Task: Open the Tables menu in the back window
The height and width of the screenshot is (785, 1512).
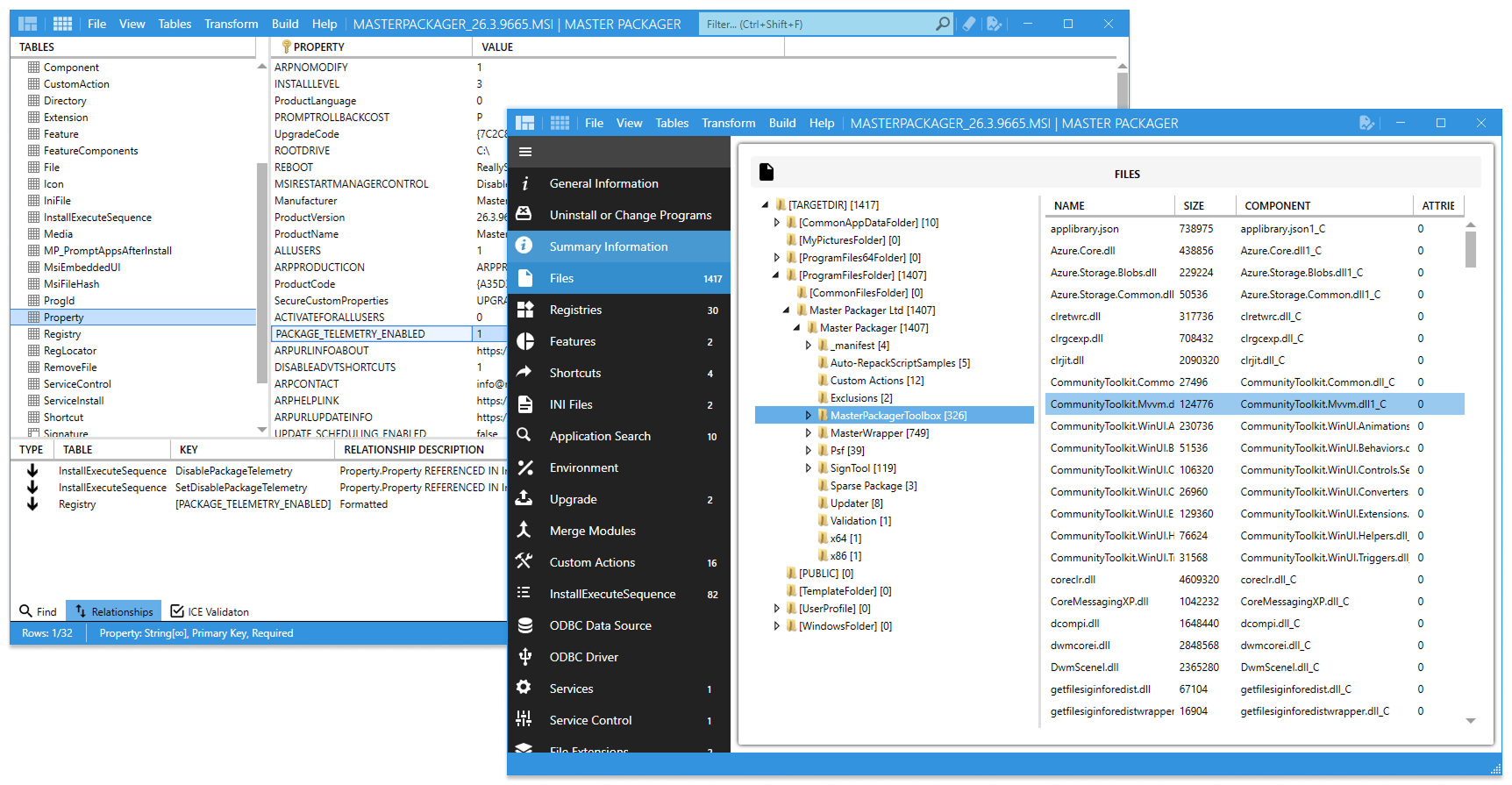Action: [x=175, y=24]
